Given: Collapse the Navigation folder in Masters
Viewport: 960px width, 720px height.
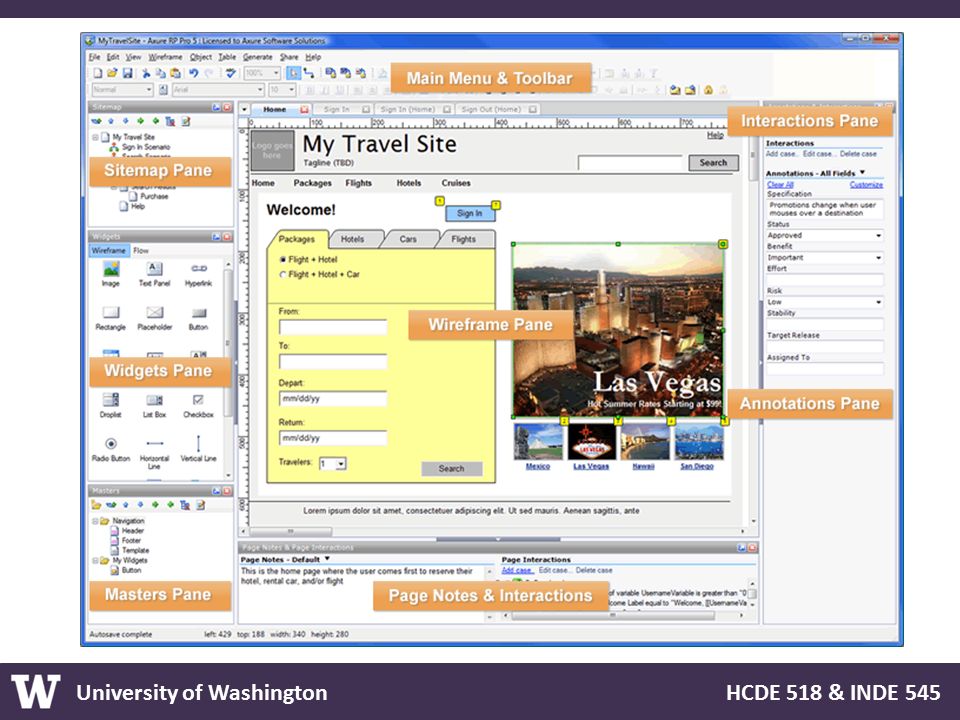Looking at the screenshot, I should coord(96,521).
